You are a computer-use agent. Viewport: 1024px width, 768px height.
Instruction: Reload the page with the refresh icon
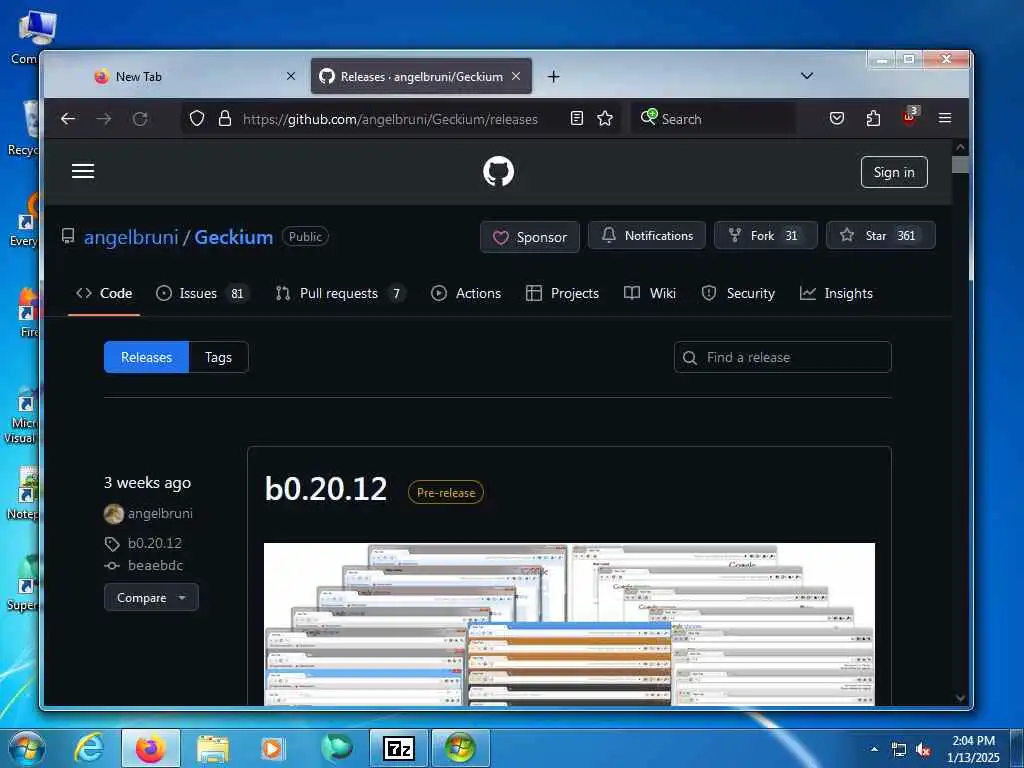tap(140, 119)
